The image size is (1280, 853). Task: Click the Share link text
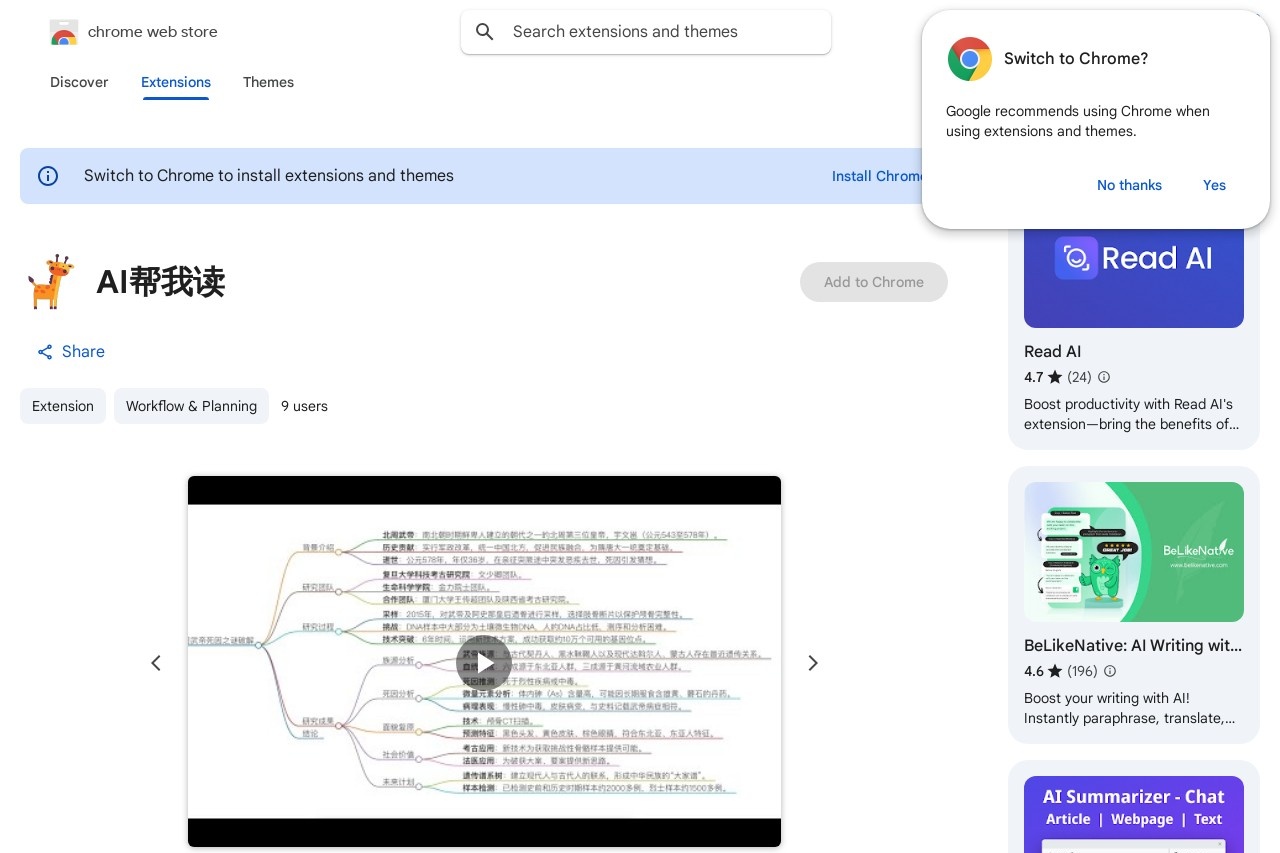pos(83,352)
